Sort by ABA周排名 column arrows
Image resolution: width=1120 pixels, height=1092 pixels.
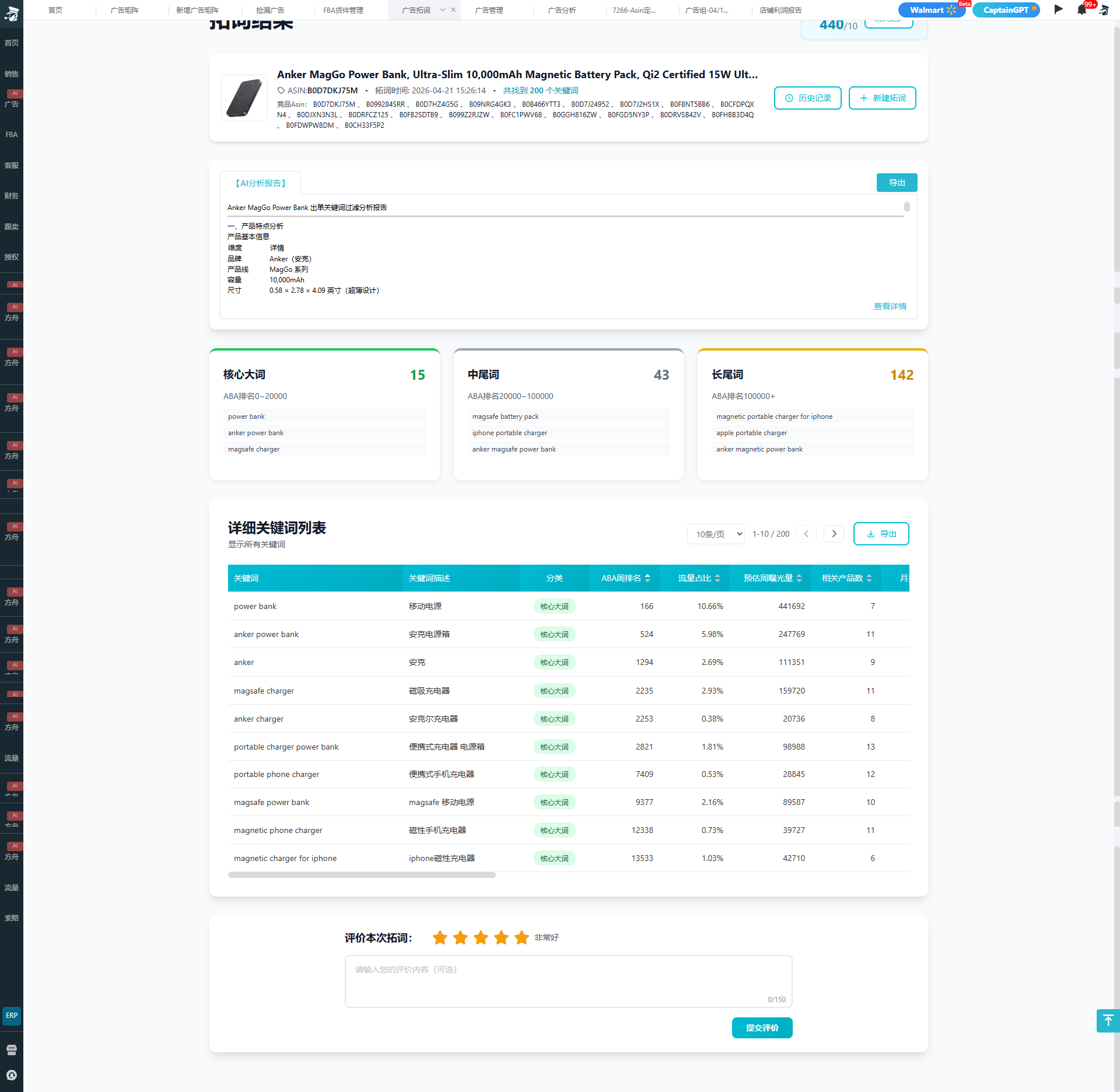[x=647, y=578]
